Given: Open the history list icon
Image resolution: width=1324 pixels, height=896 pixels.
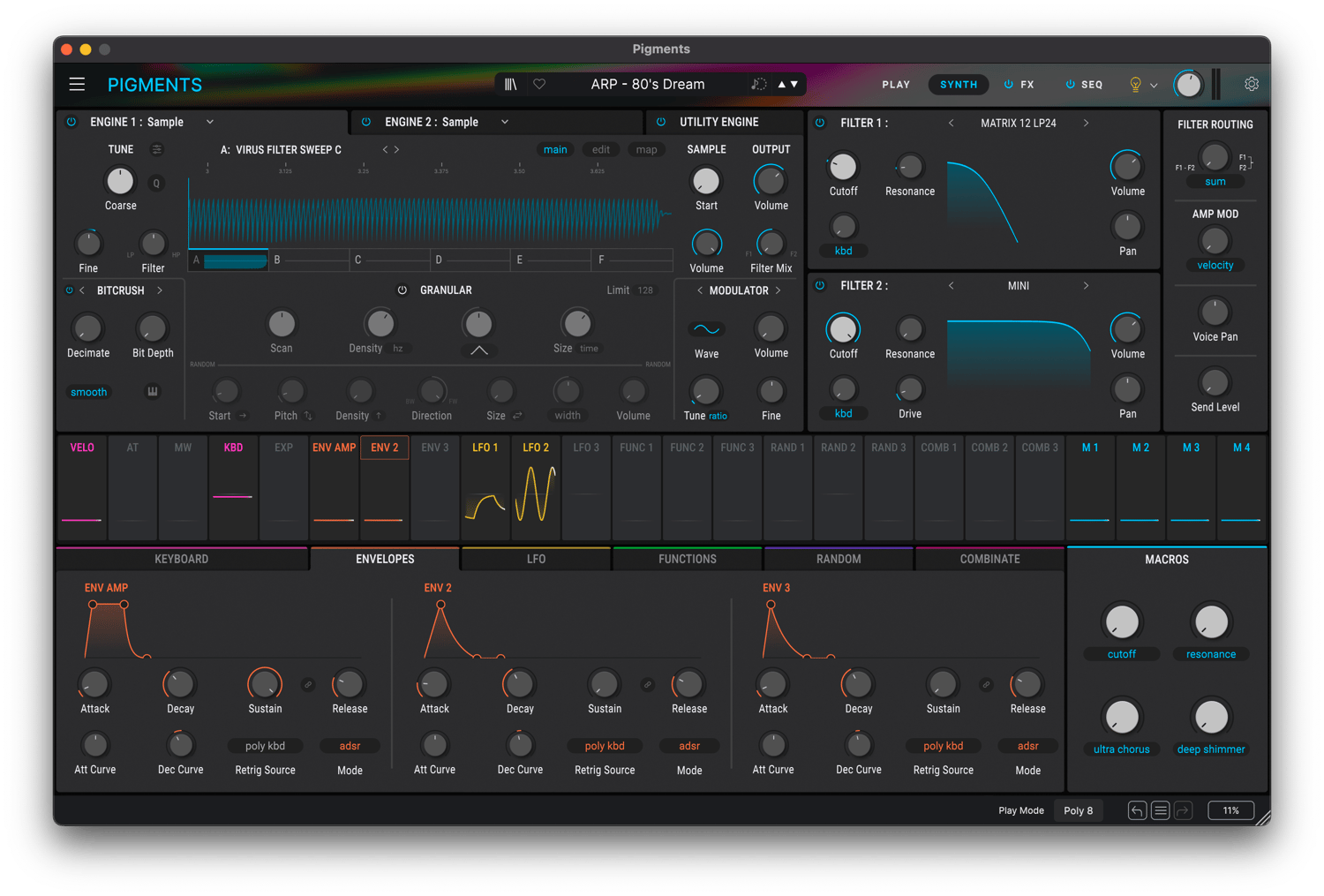Looking at the screenshot, I should click(1161, 810).
